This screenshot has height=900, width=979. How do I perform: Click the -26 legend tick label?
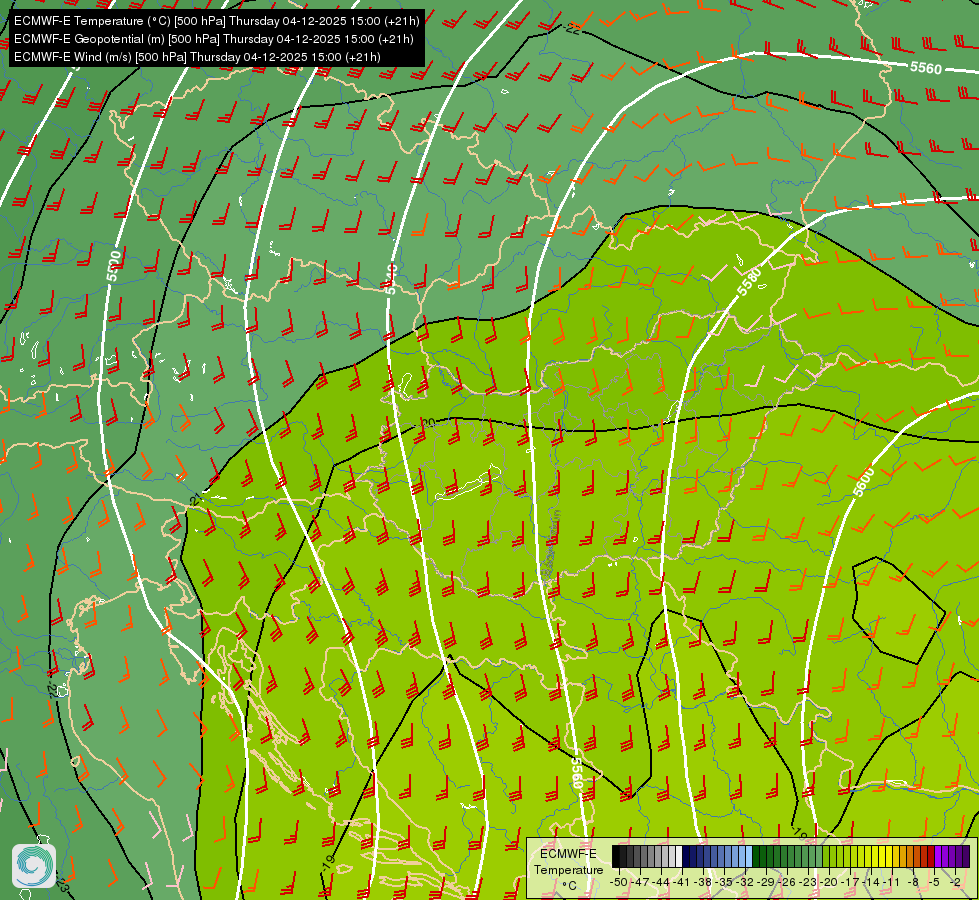pyautogui.click(x=787, y=882)
